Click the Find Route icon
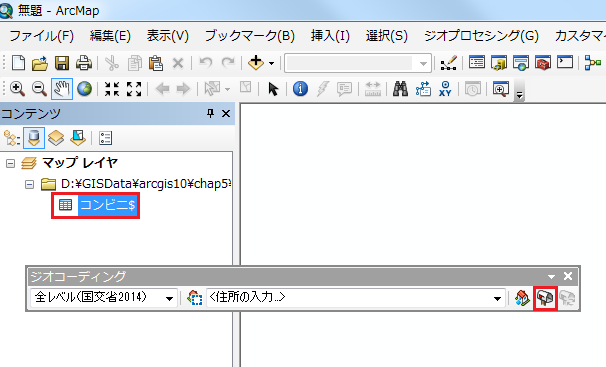Screen dimensions: 606x367 pyautogui.click(x=423, y=89)
